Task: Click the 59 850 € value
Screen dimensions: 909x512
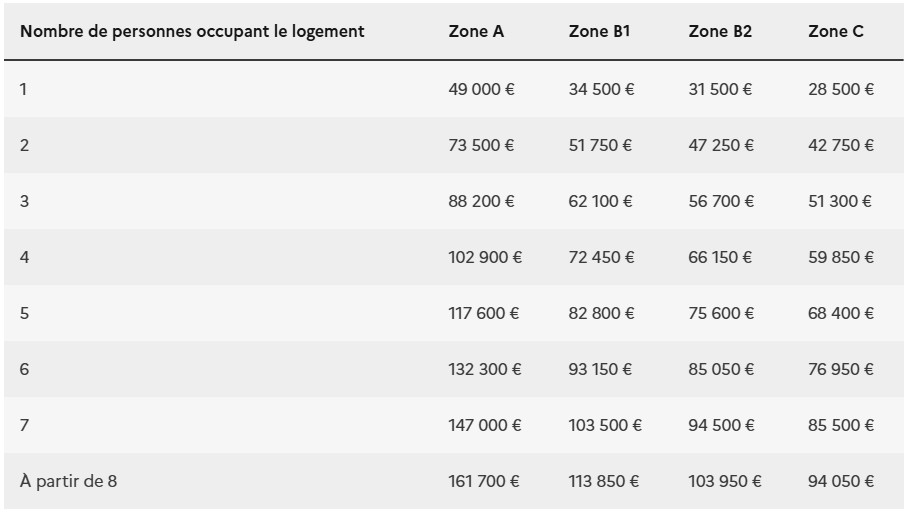Action: pyautogui.click(x=841, y=257)
